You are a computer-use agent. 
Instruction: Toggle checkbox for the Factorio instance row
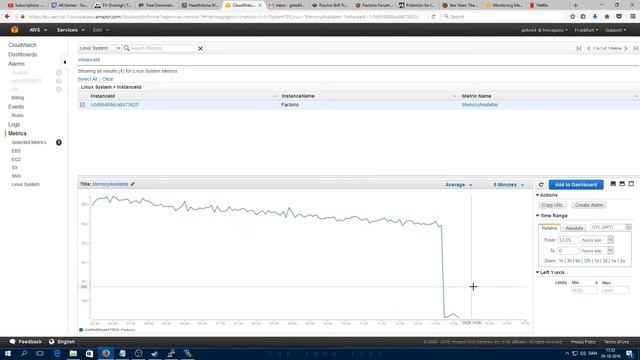82,105
